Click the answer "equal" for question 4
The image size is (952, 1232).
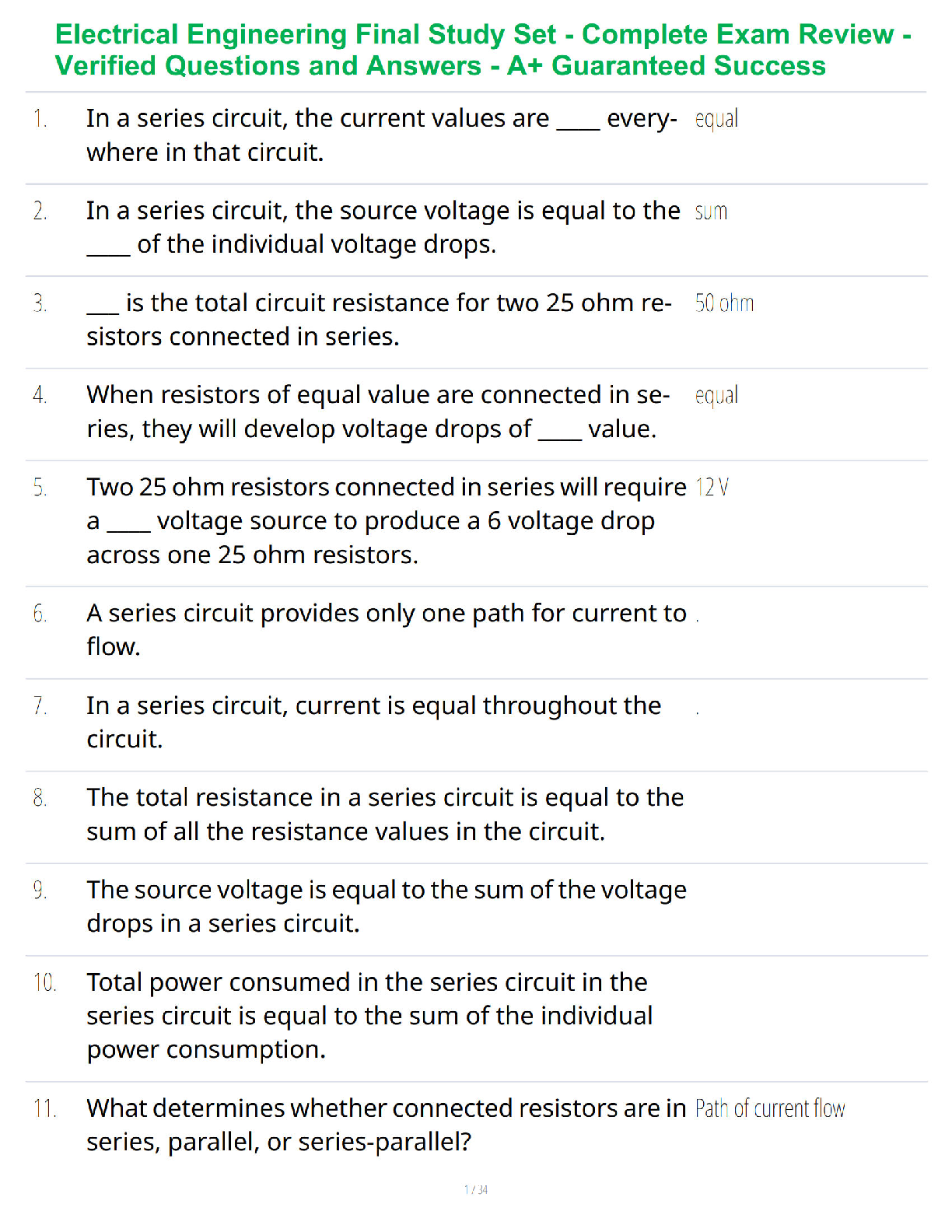716,397
